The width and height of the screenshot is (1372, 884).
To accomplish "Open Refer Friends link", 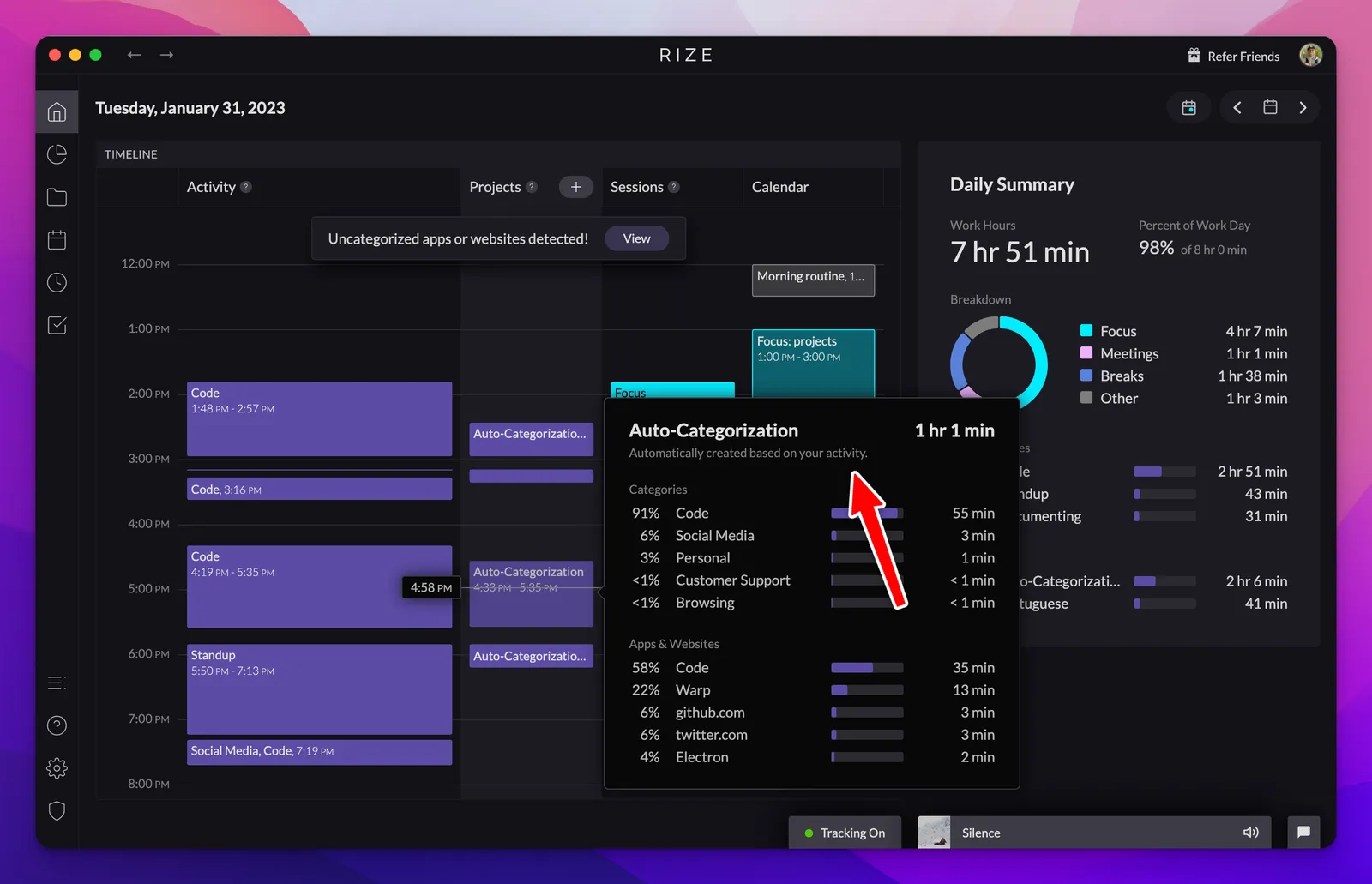I will [1233, 56].
